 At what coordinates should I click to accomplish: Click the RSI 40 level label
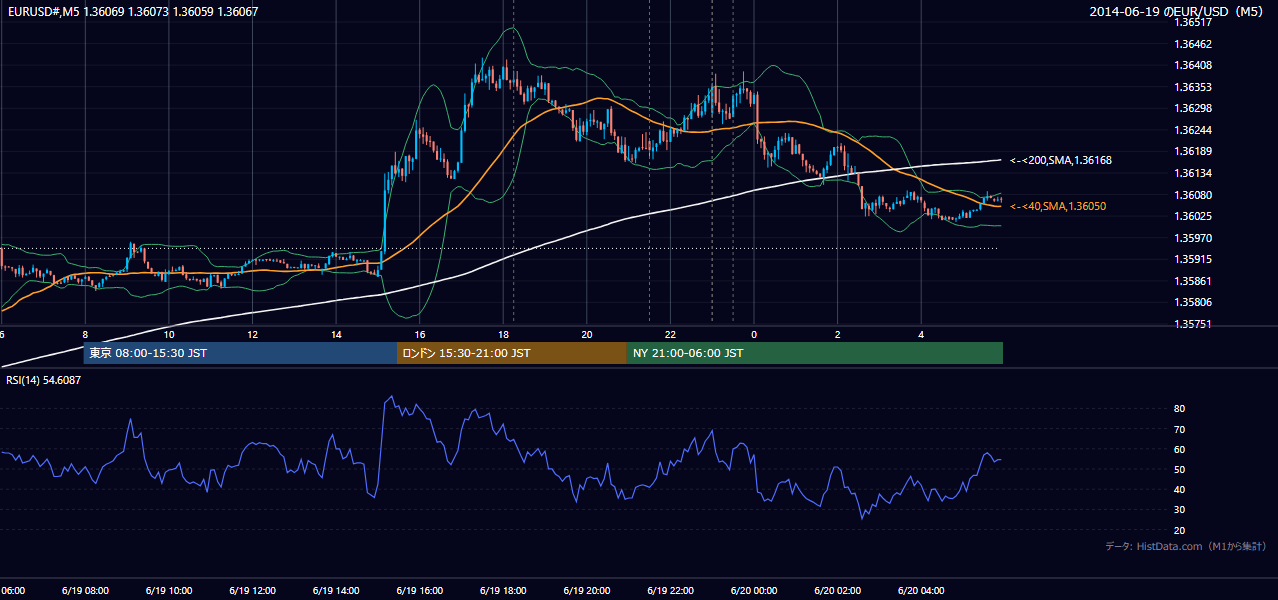(x=1179, y=489)
